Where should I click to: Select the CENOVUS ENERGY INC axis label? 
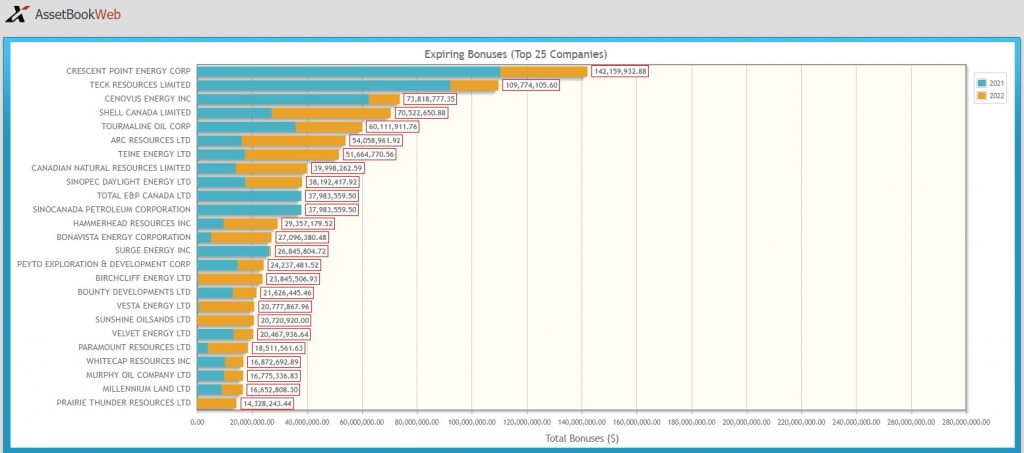point(148,99)
